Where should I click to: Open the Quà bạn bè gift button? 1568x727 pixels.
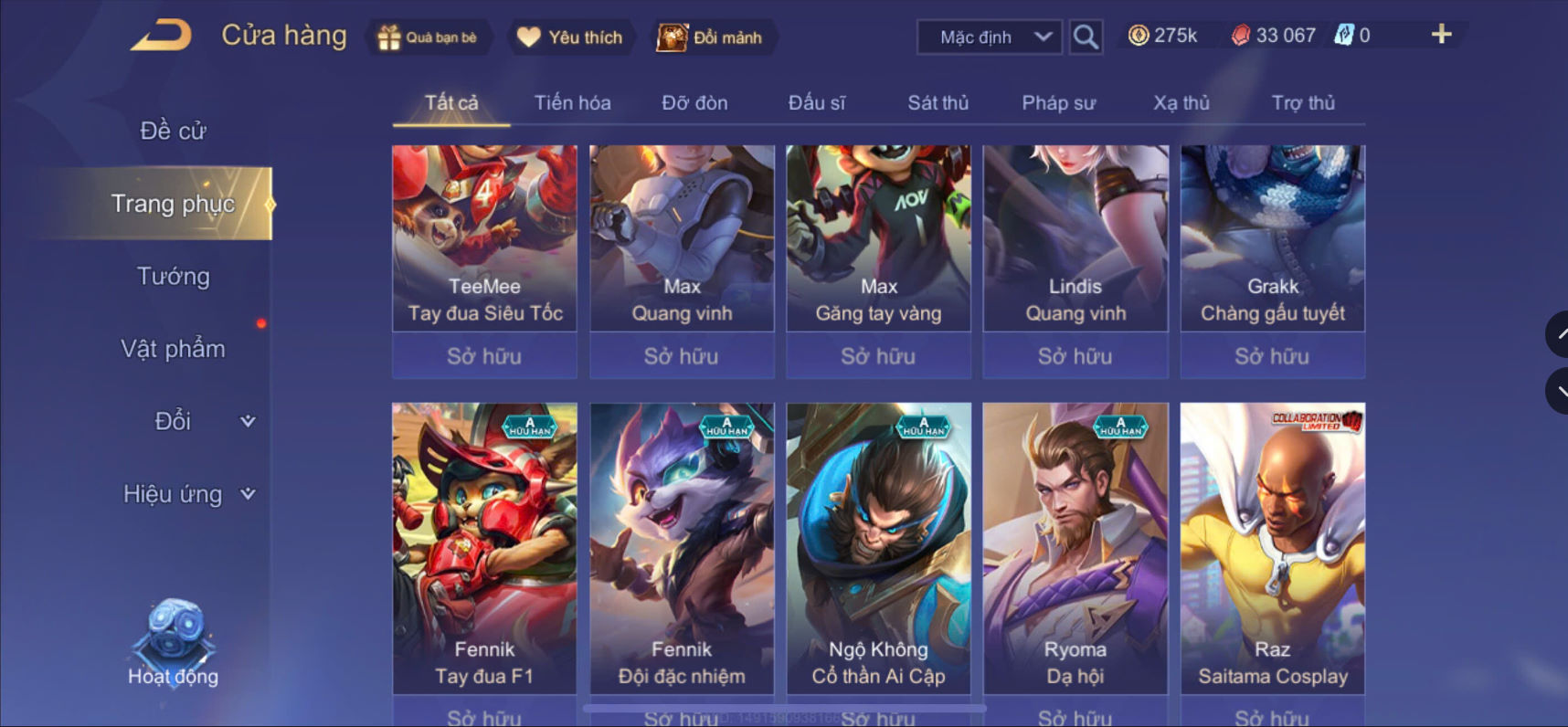[429, 37]
